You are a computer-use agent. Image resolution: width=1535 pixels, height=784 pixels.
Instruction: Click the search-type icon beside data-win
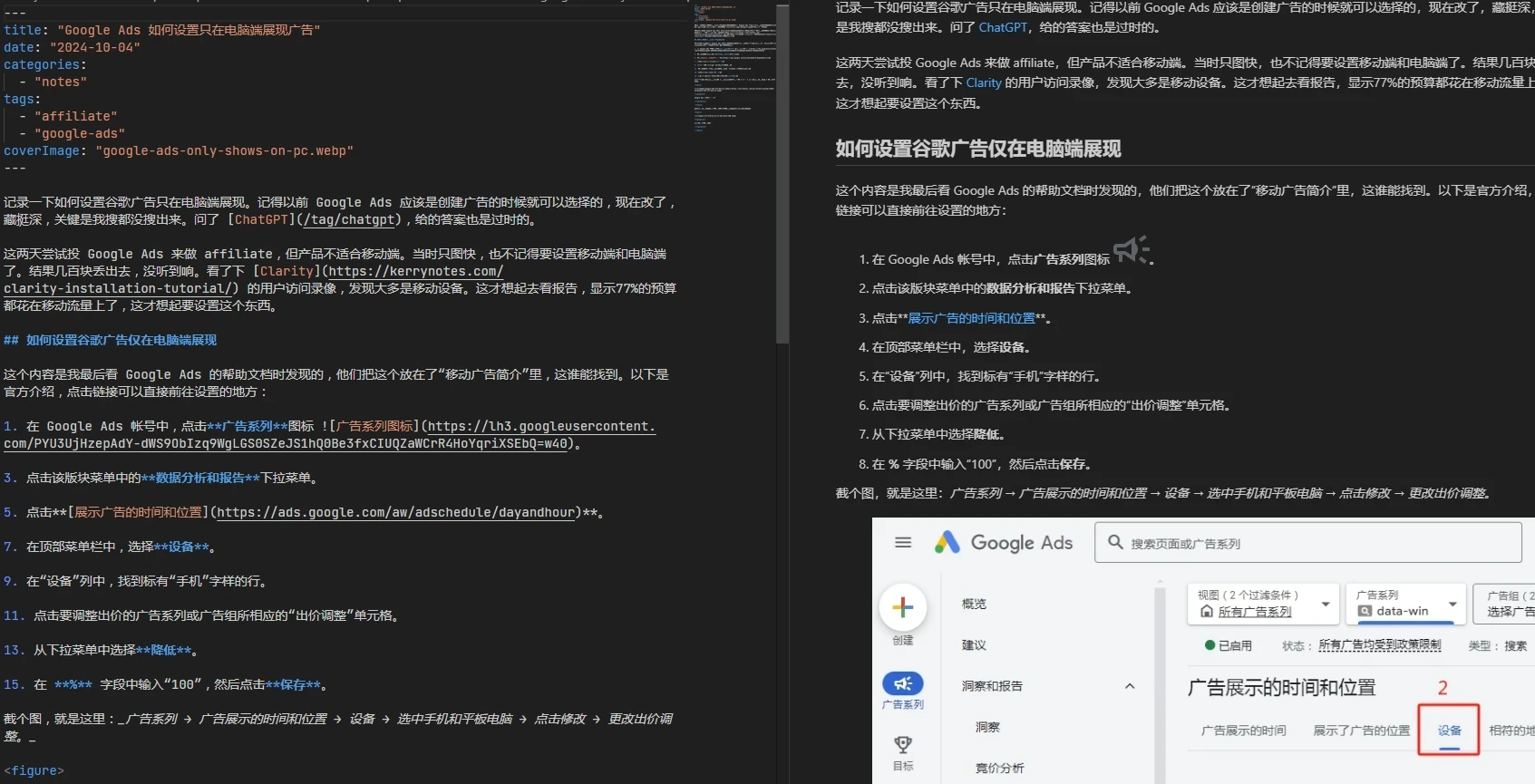click(1365, 612)
